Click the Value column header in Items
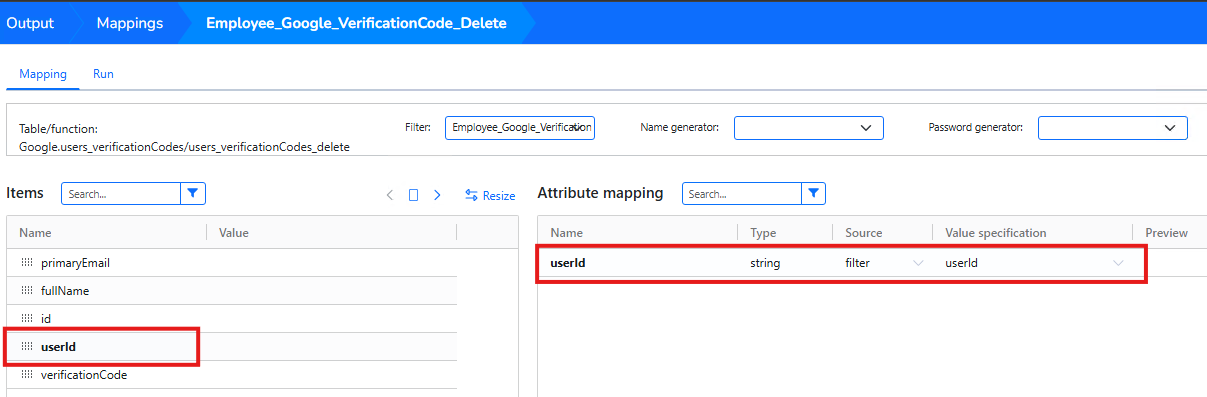1207x397 pixels. (234, 233)
